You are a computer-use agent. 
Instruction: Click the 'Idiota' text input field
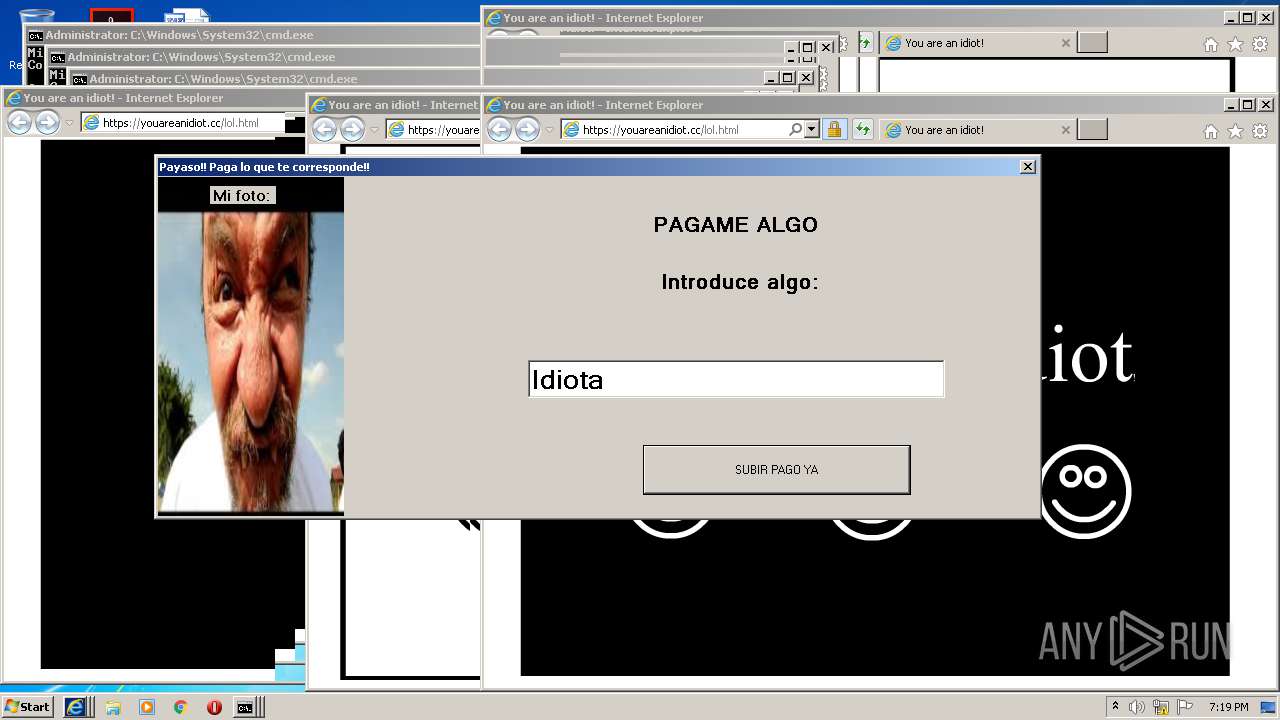coord(736,379)
